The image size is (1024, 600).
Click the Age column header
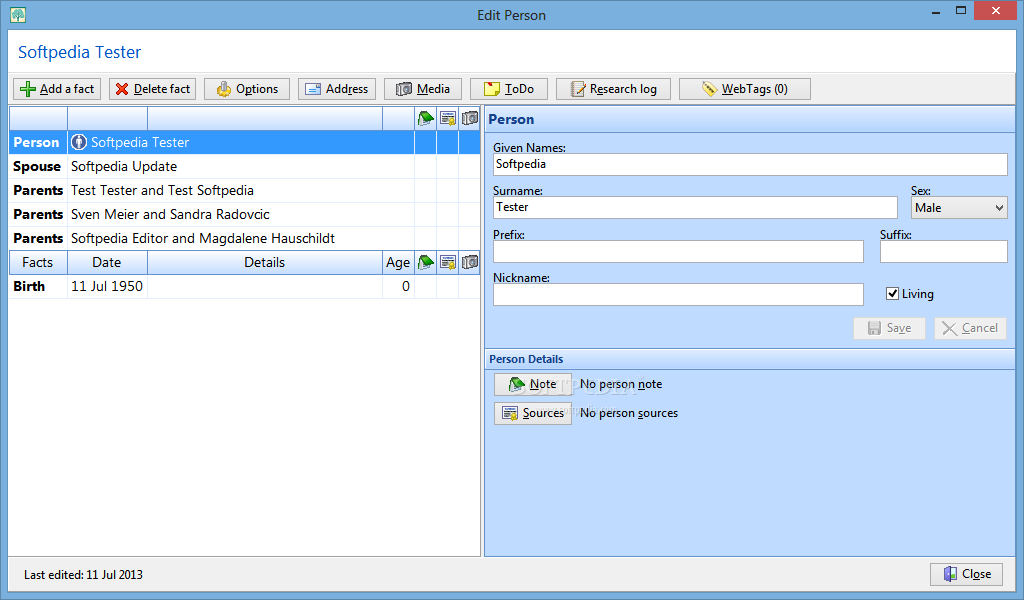(x=398, y=262)
